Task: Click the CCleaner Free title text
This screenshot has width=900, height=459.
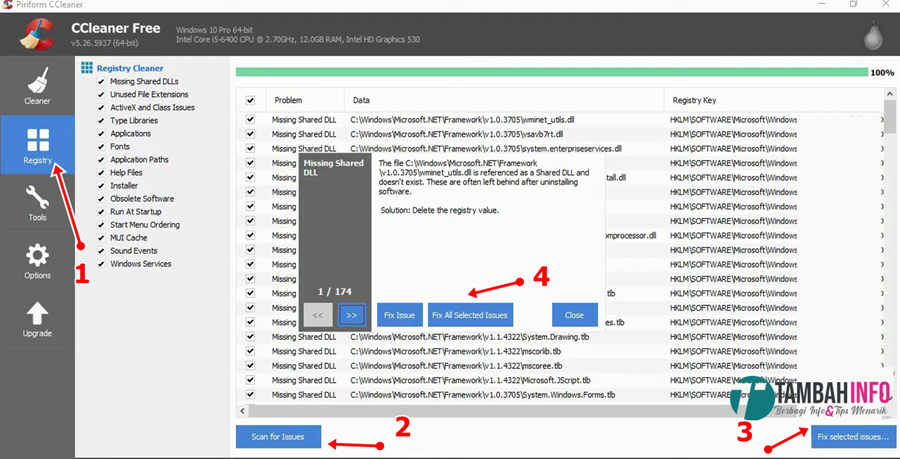Action: pyautogui.click(x=116, y=28)
